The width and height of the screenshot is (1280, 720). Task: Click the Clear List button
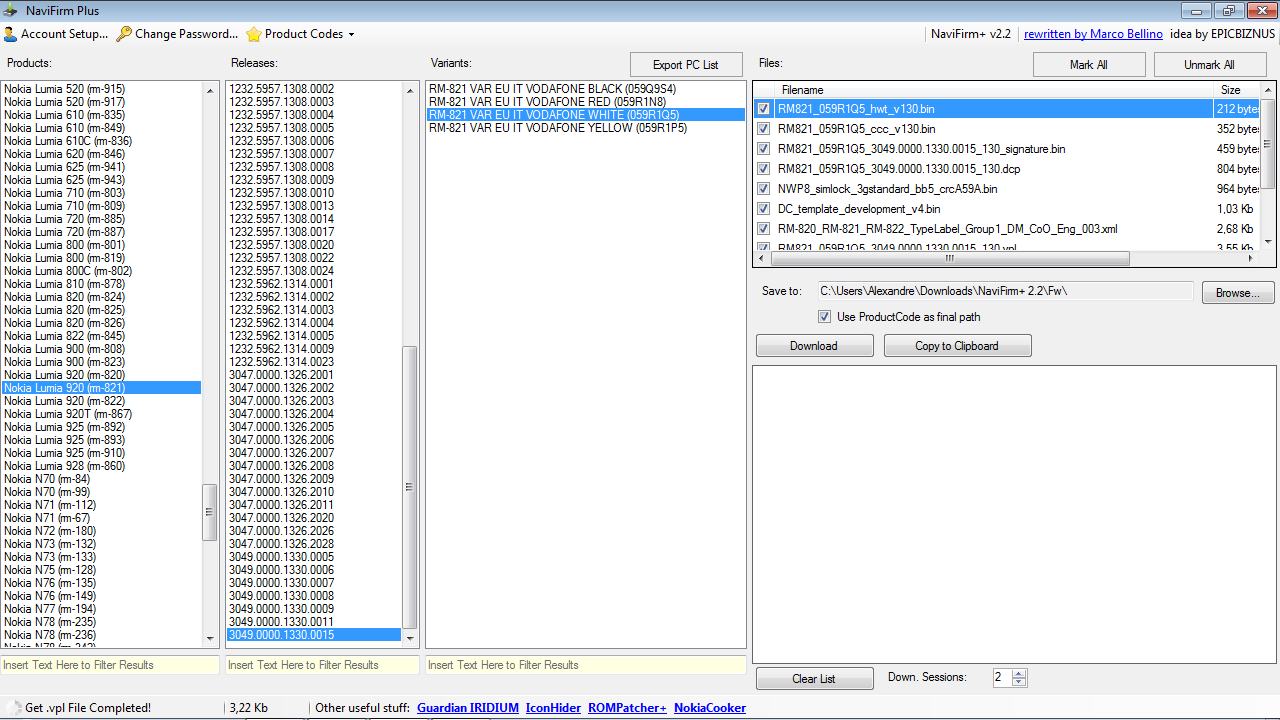pyautogui.click(x=814, y=679)
